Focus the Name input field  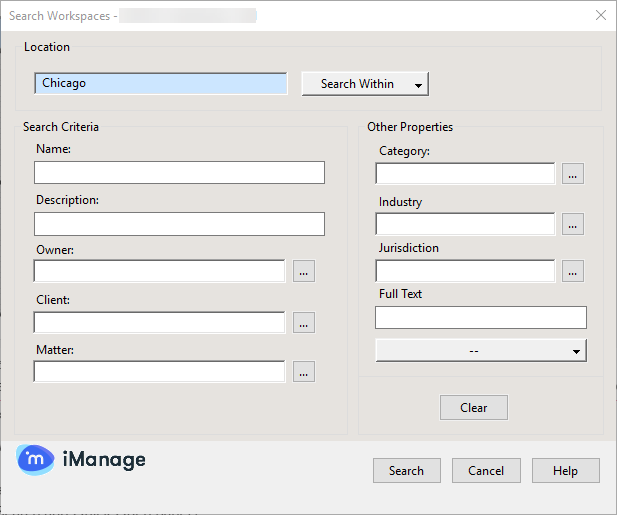(x=179, y=173)
